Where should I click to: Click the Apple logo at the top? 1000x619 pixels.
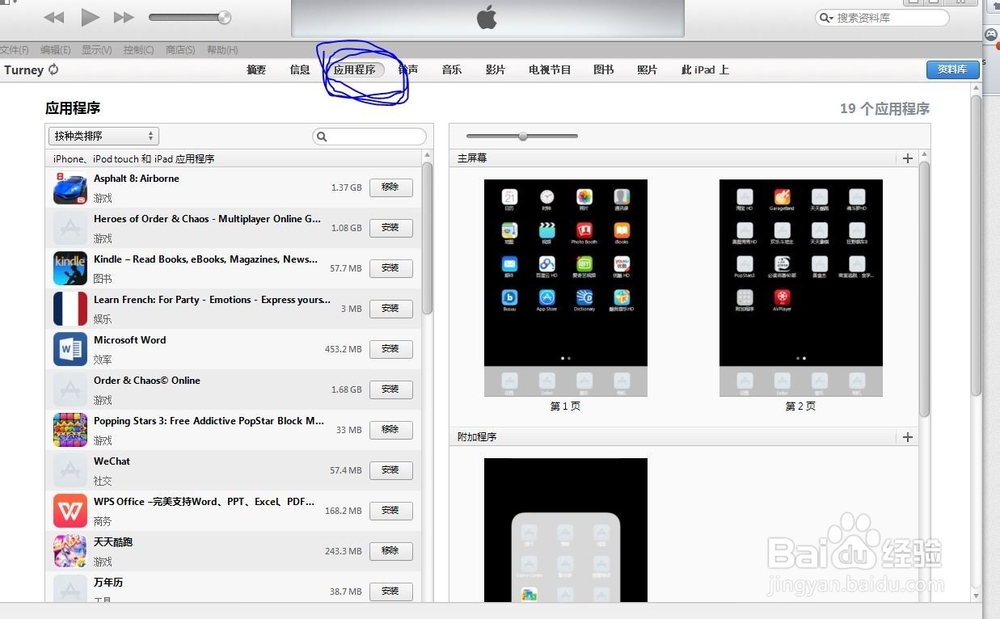485,16
